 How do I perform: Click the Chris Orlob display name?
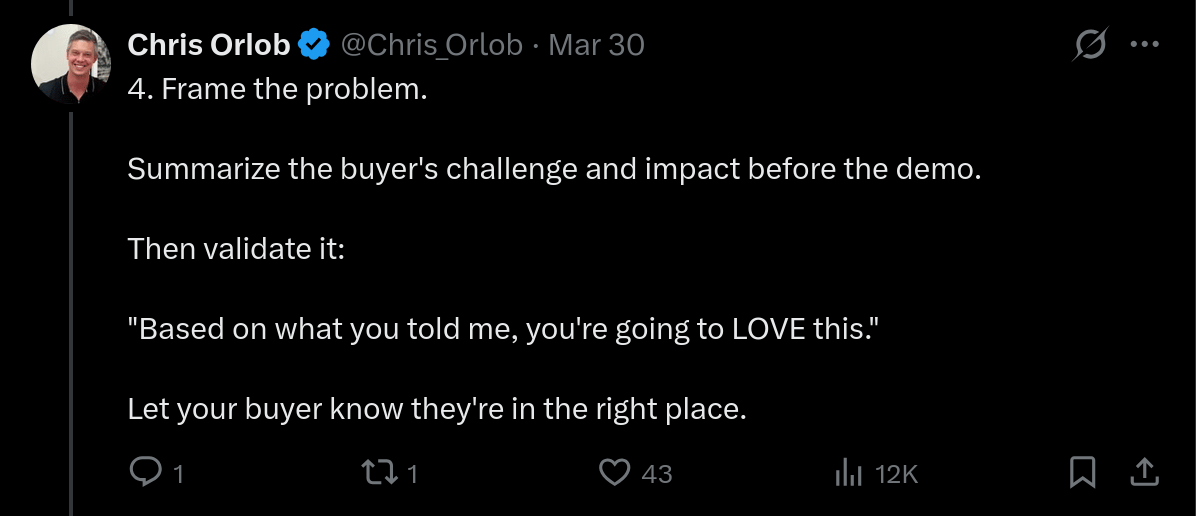209,45
